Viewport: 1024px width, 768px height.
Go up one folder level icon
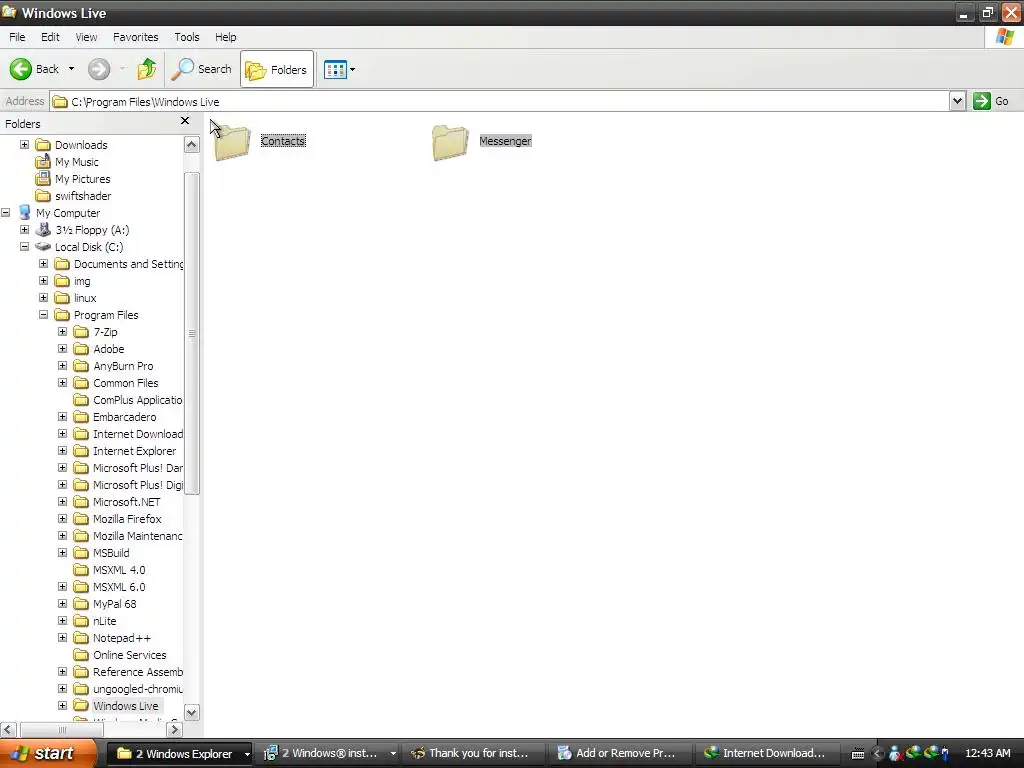click(147, 69)
